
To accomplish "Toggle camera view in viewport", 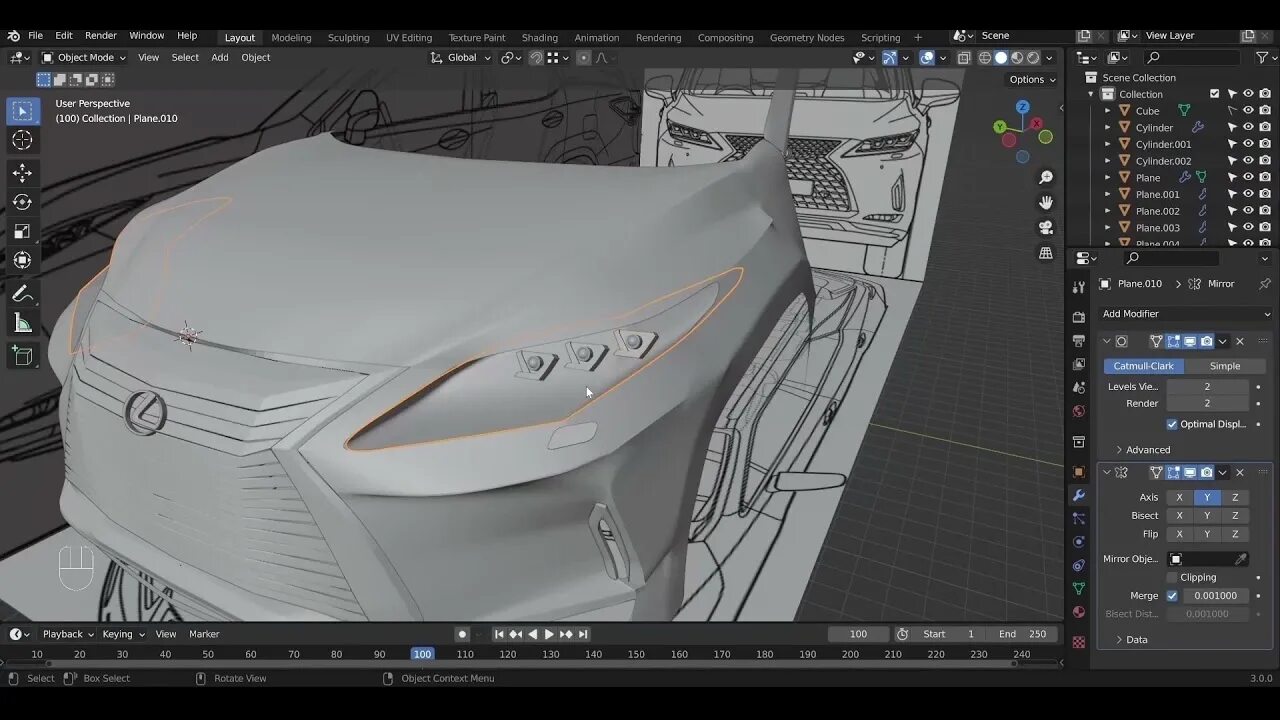I will pos(1046,227).
